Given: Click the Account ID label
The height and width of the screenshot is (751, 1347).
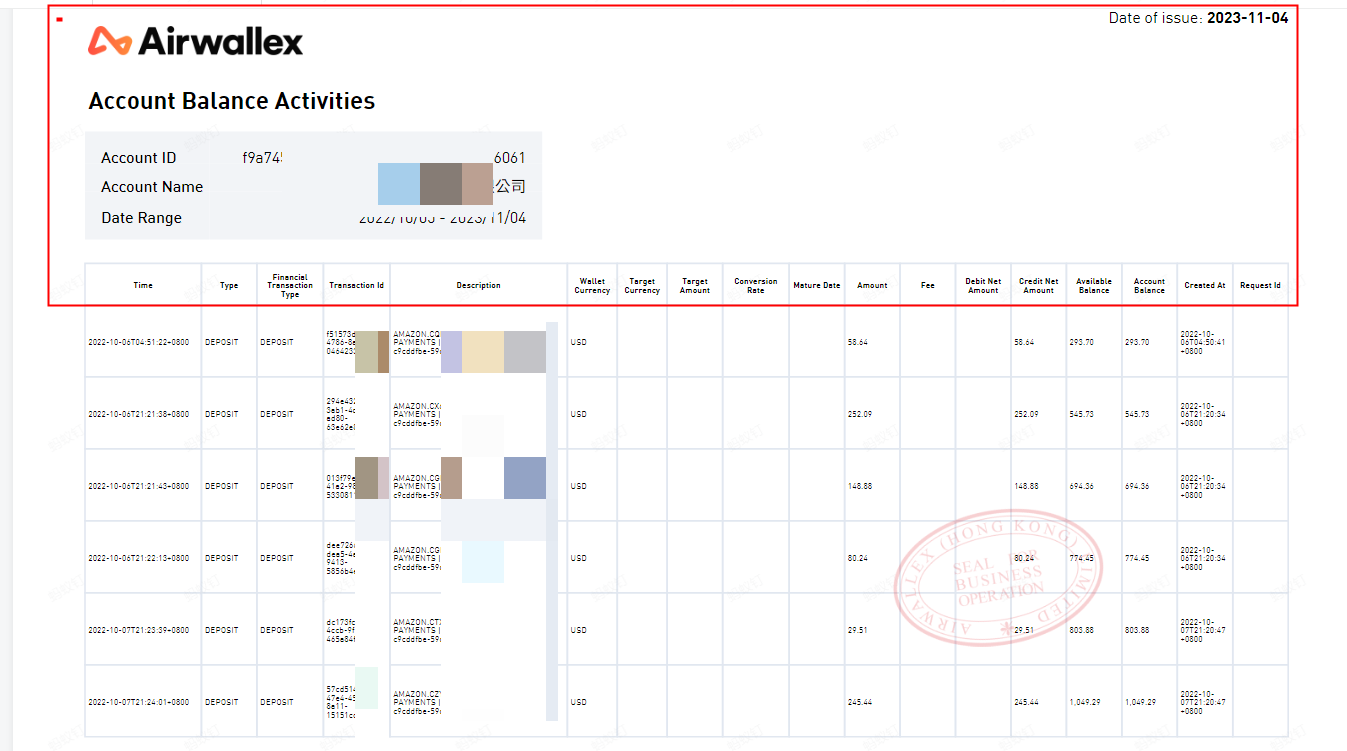Looking at the screenshot, I should [138, 158].
